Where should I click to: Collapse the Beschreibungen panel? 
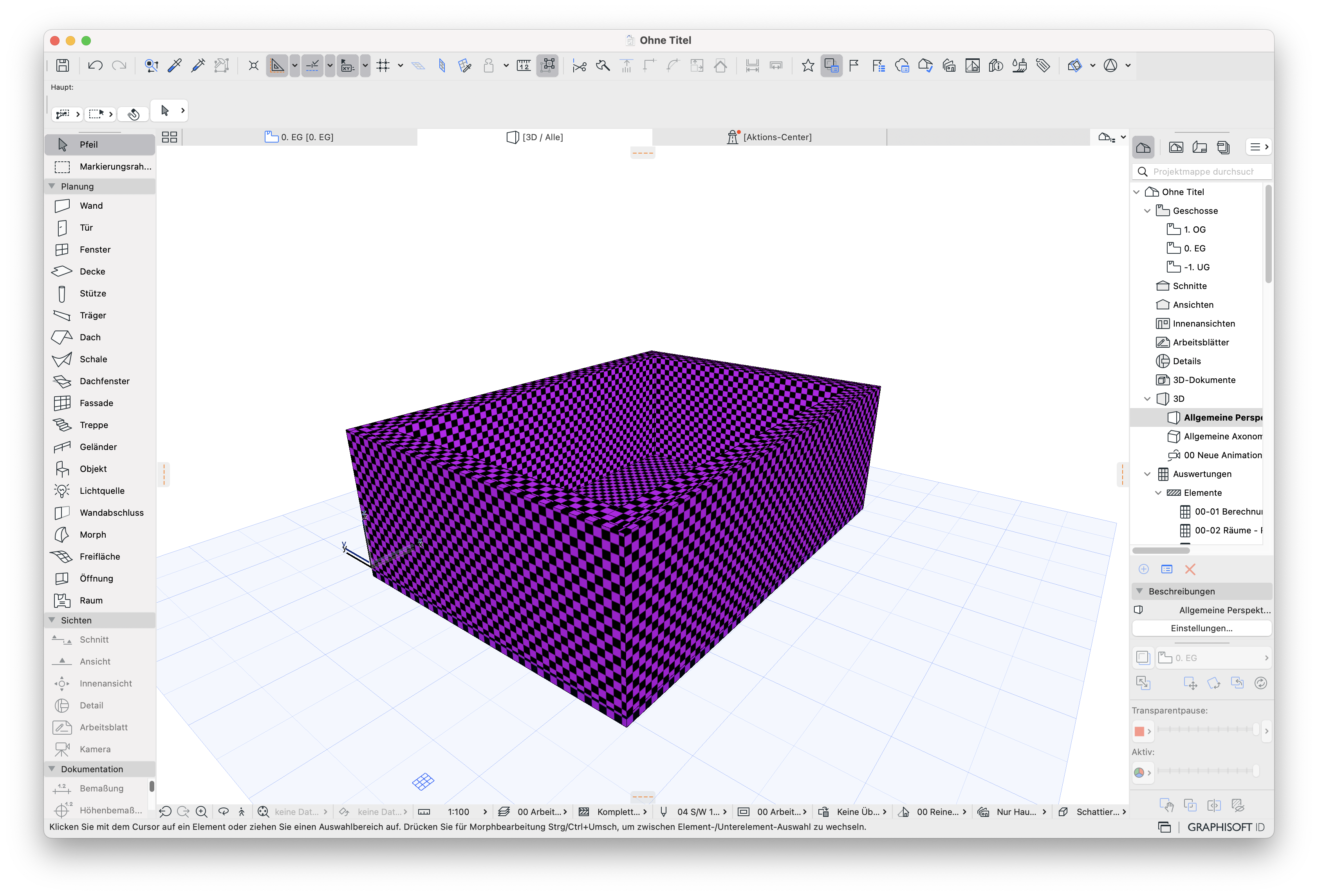1139,591
